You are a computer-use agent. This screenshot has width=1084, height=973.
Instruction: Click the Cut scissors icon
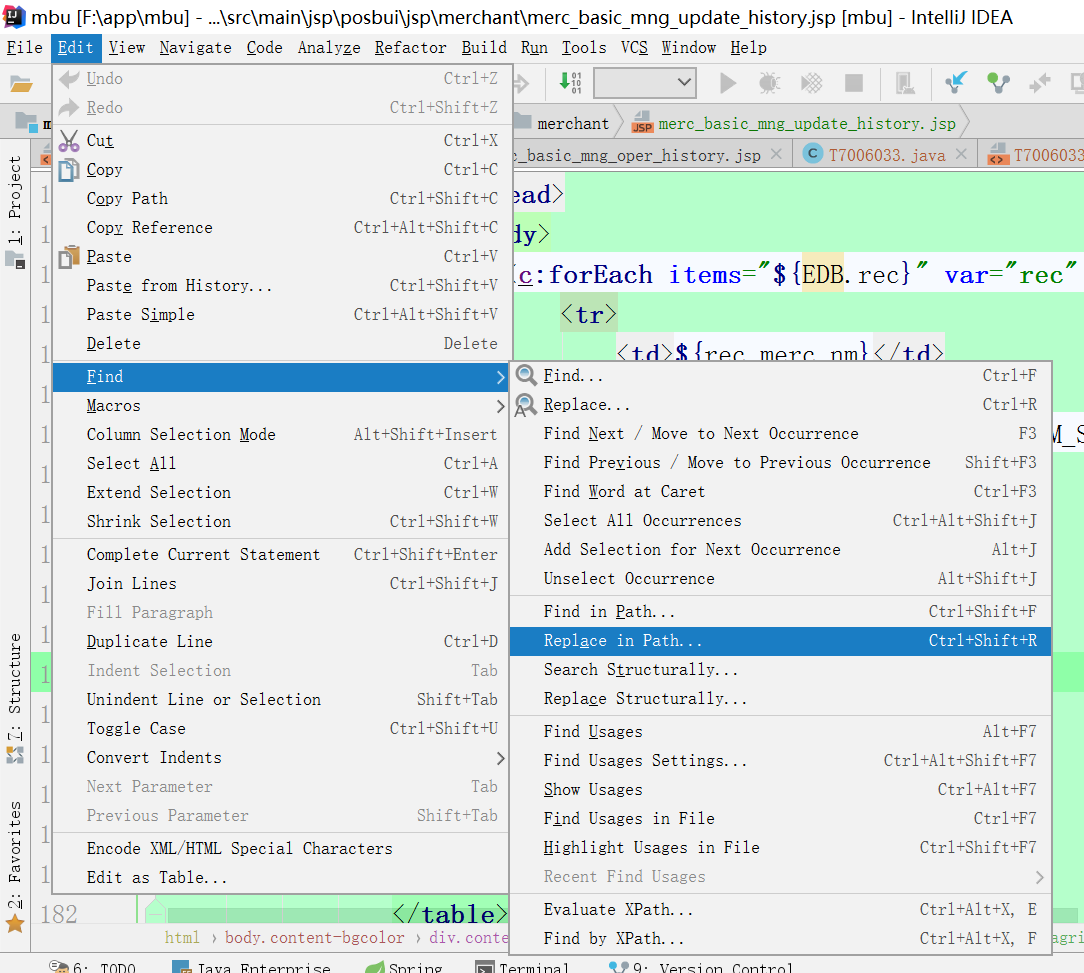coord(69,140)
